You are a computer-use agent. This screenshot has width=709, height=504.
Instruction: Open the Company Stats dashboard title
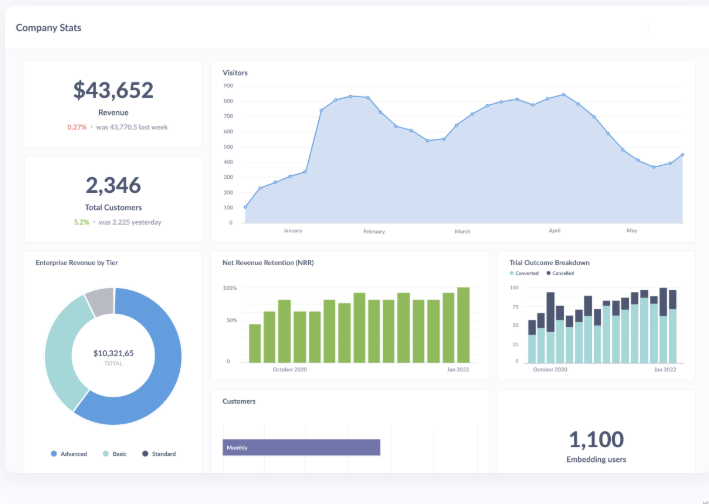49,28
